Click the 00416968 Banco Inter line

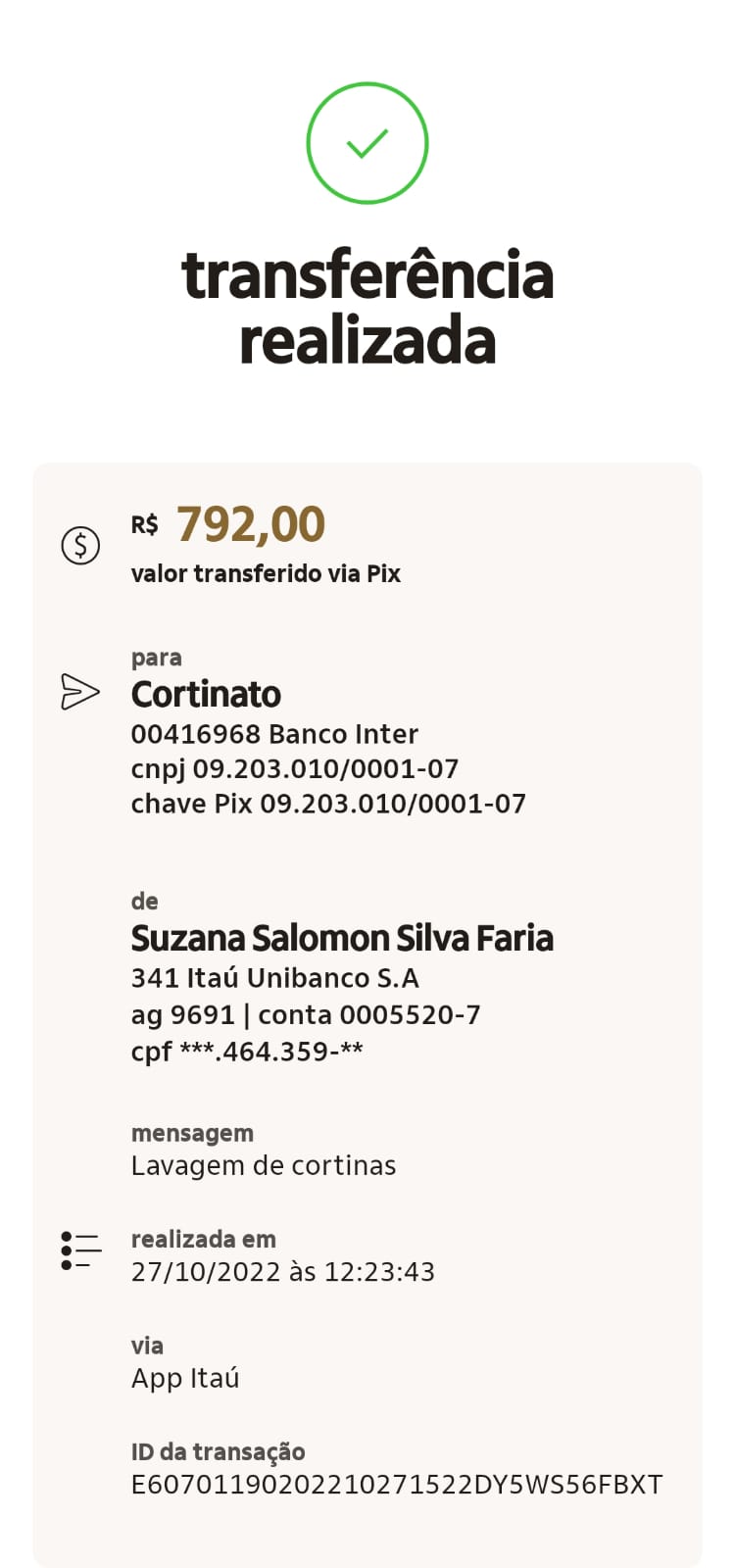[274, 734]
